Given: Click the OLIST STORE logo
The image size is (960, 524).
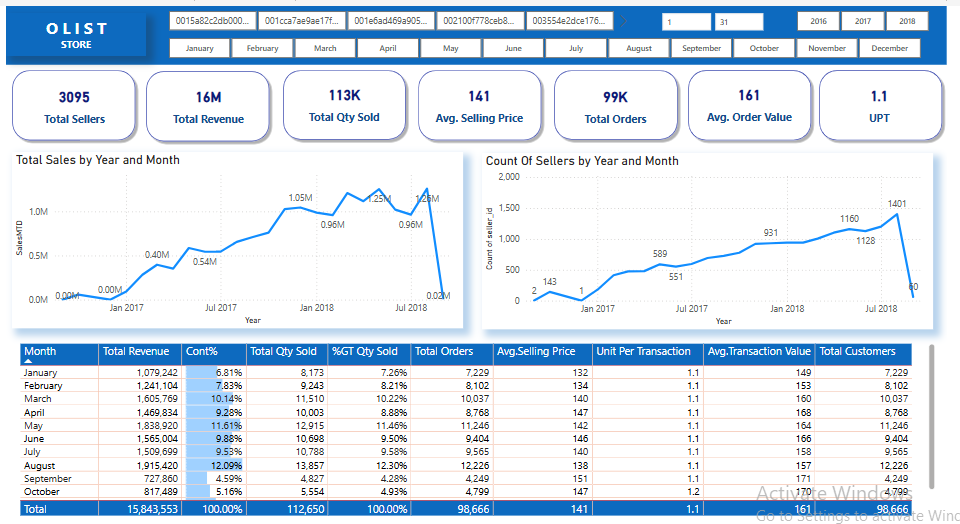Looking at the screenshot, I should [77, 35].
